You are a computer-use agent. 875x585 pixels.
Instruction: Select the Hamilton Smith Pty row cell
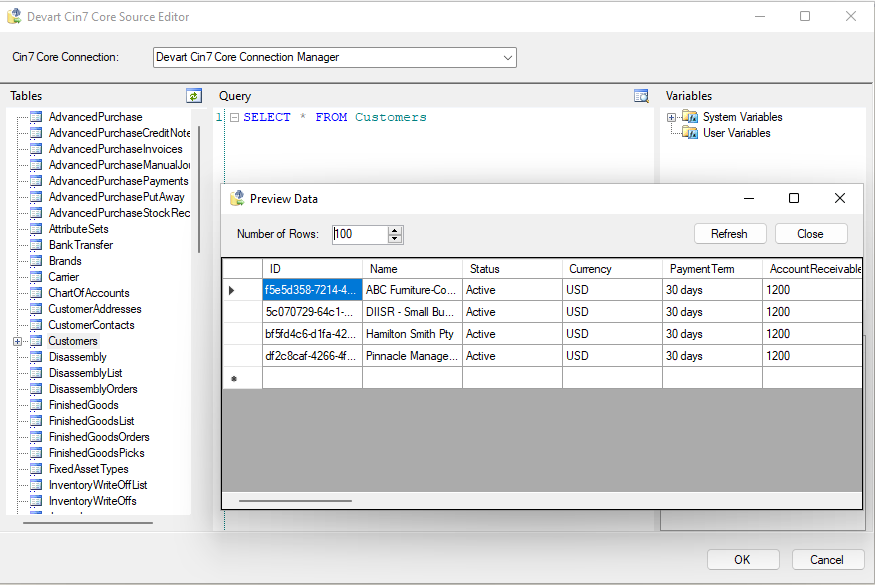tap(412, 334)
